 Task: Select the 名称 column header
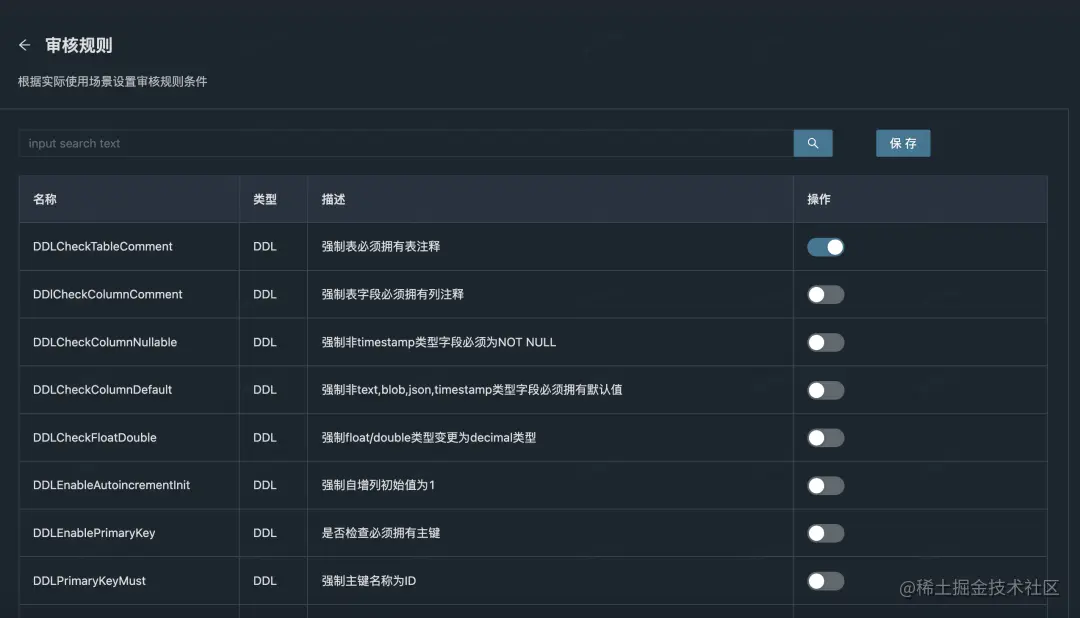pyautogui.click(x=45, y=199)
